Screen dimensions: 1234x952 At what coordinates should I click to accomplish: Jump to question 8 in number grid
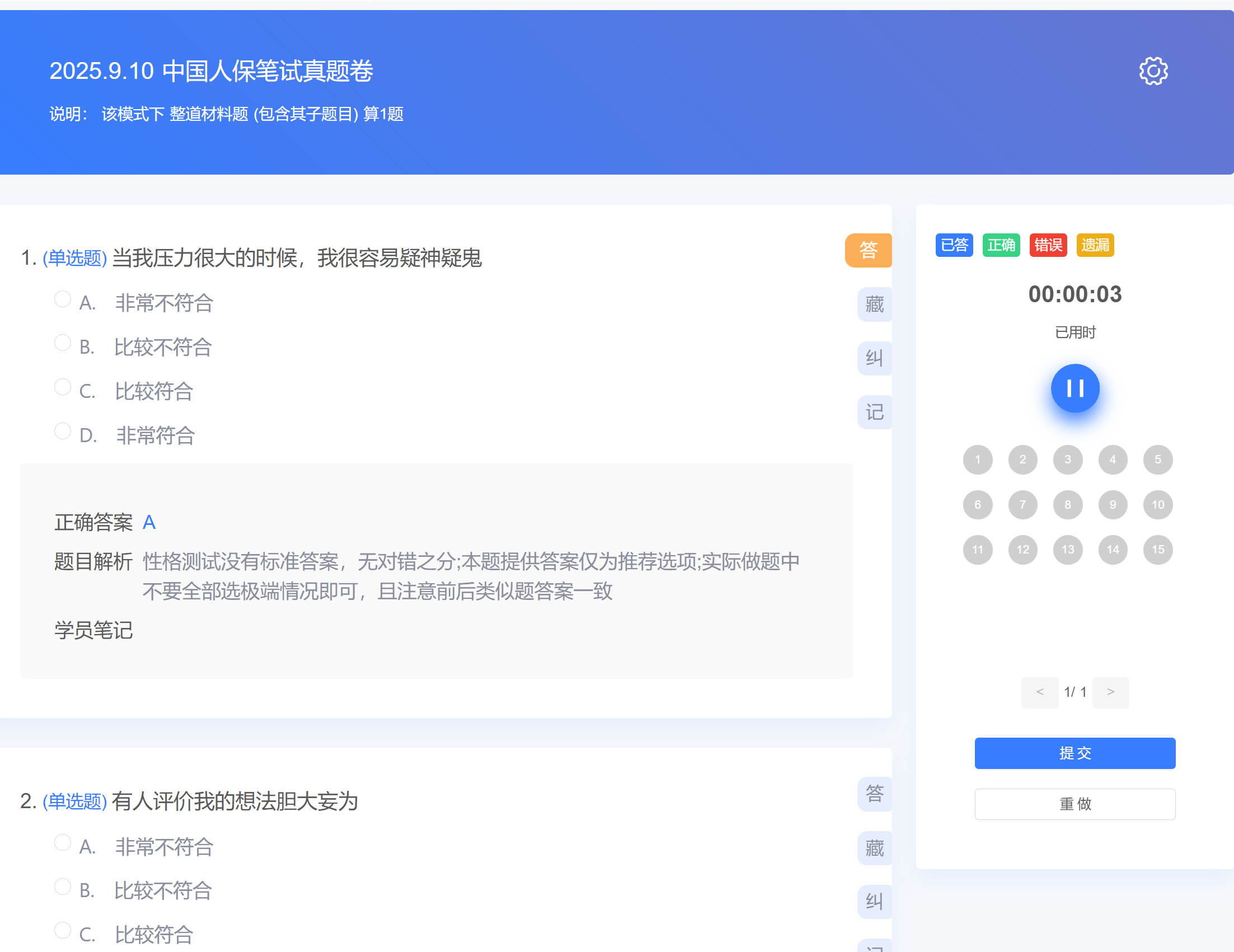coord(1067,504)
